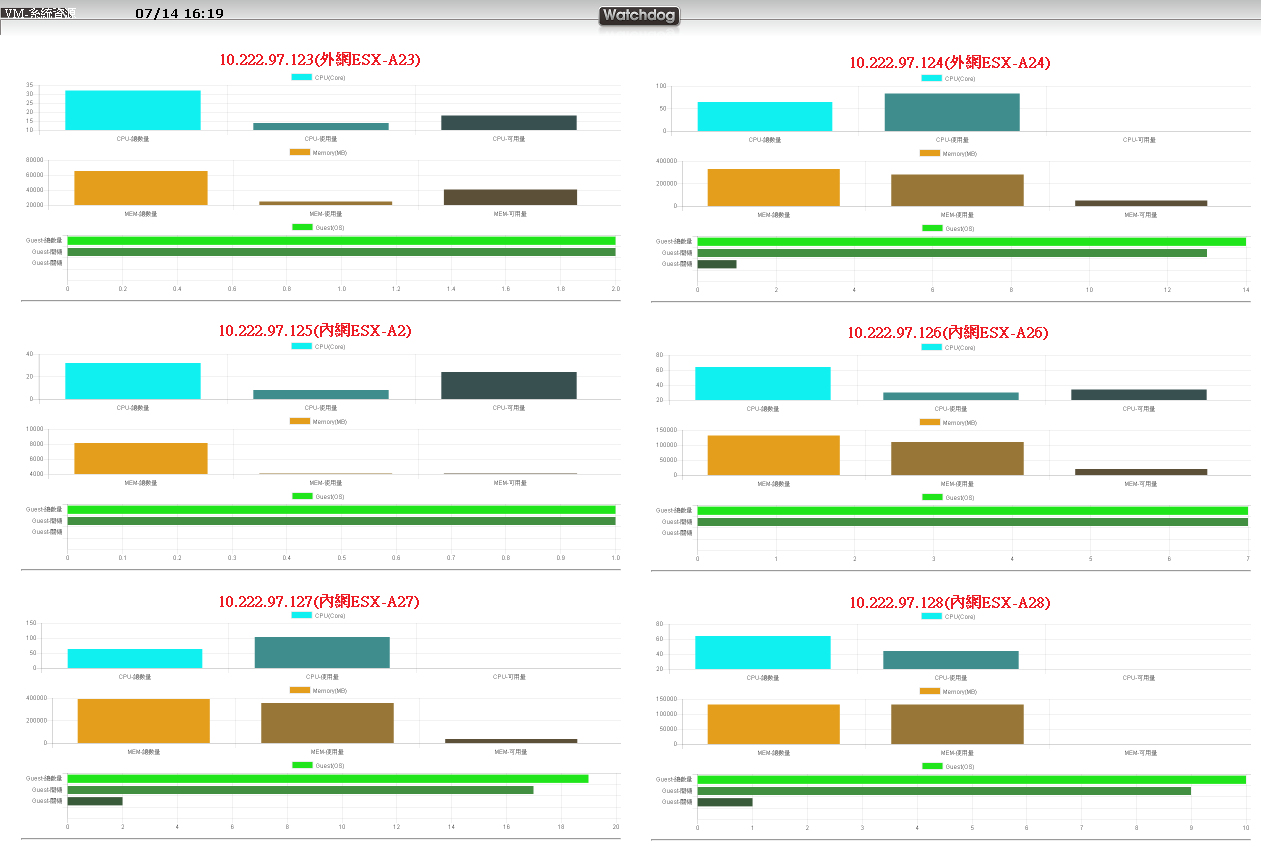Select the VM-系統資源 tab

pos(38,13)
